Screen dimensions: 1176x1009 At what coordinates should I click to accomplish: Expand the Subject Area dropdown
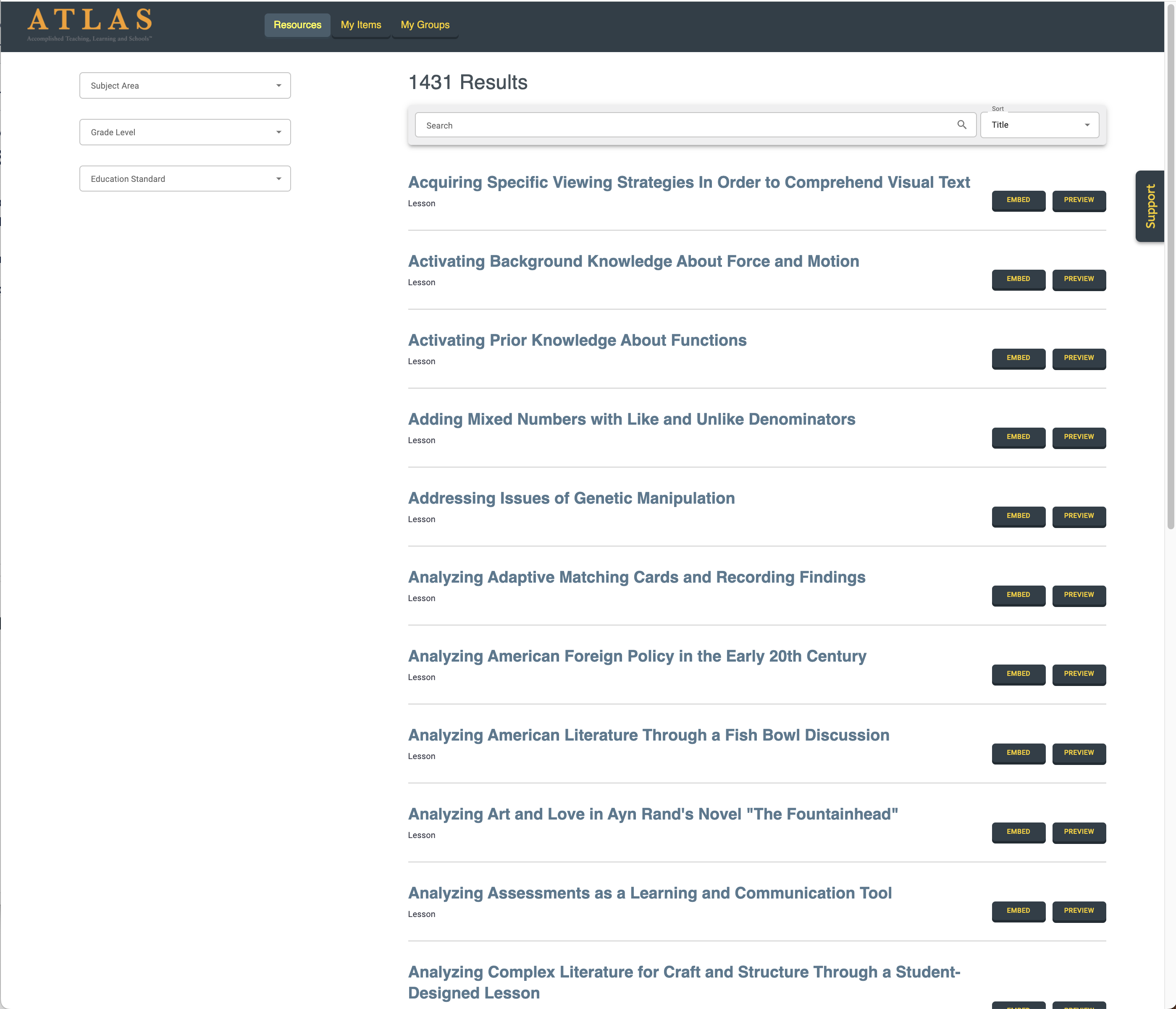tap(185, 86)
